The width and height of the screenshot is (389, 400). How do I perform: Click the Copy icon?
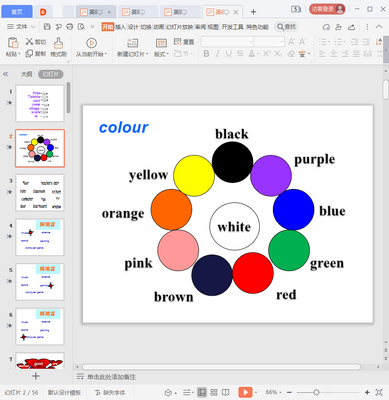tap(29, 53)
